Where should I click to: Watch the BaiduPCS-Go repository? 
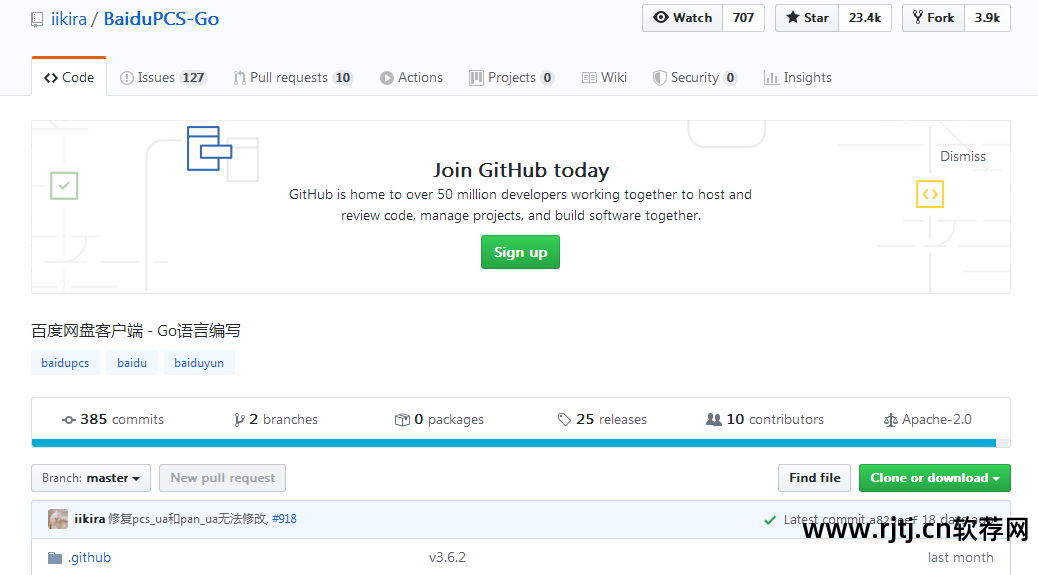point(683,18)
